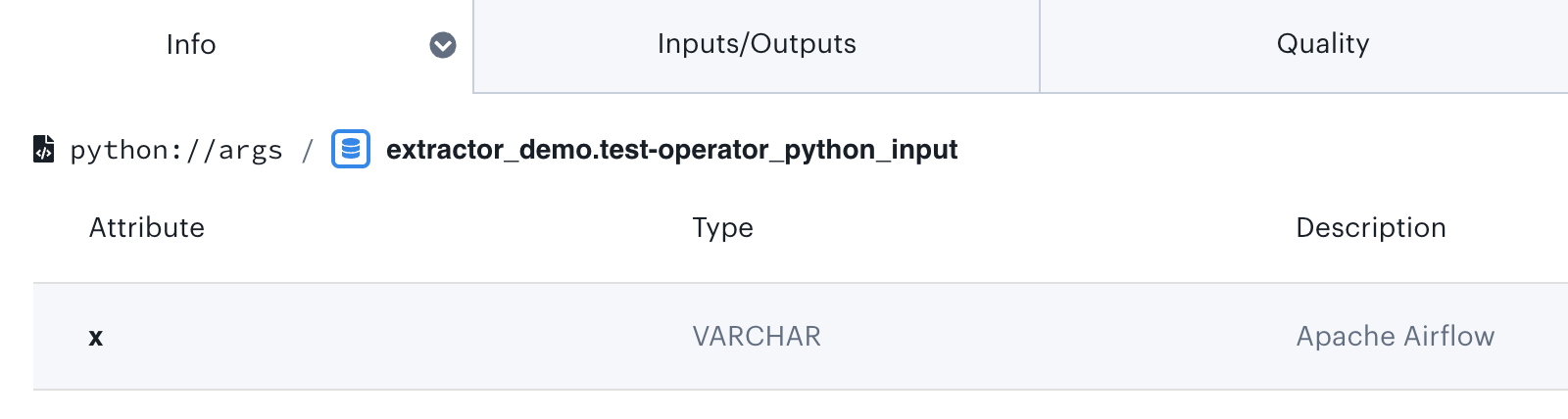Click empty space between VARCHAR and Apache Airflow
1568x419 pixels.
[1058, 337]
